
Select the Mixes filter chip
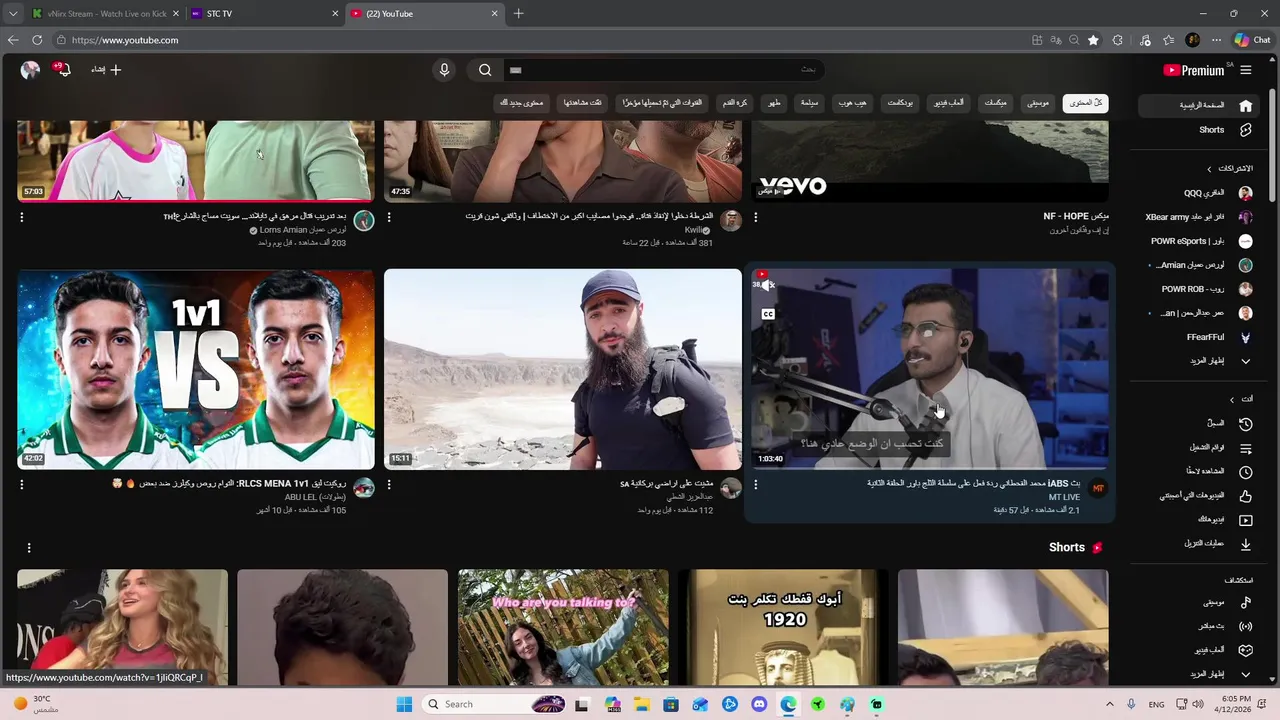[996, 103]
